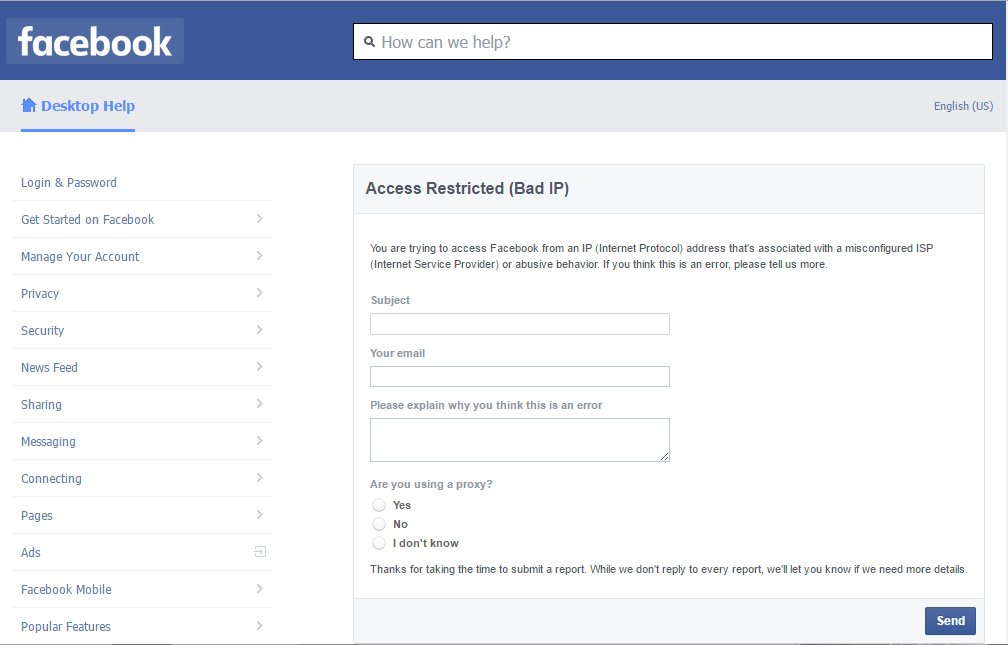Open the Security help topic
The width and height of the screenshot is (1008, 645).
click(42, 331)
